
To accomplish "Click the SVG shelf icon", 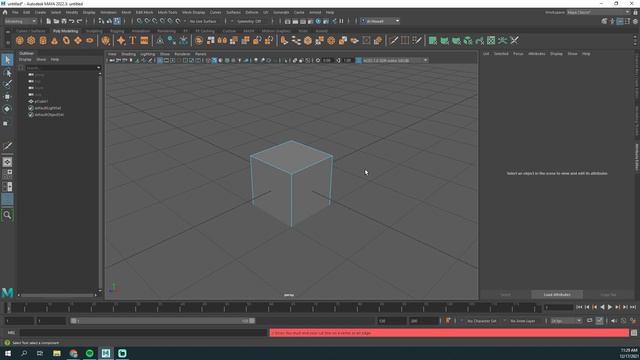I will 144,40.
